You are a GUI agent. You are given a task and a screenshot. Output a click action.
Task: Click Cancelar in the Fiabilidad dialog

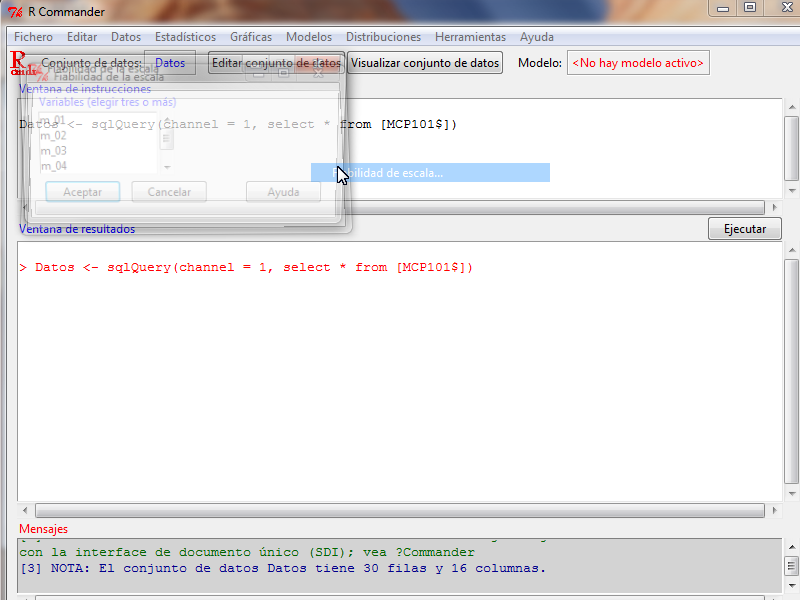169,192
